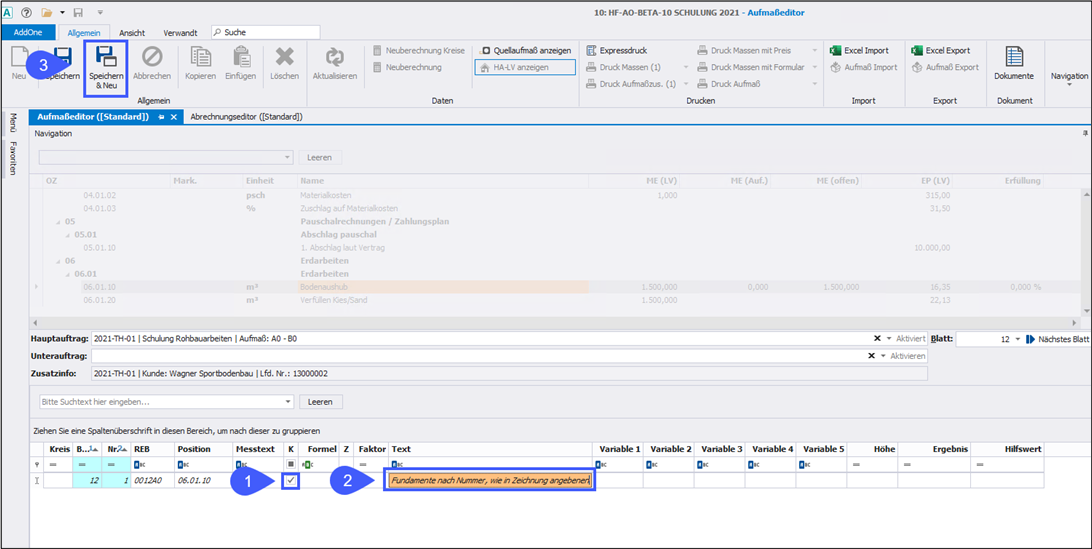1092x549 pixels.
Task: Click the Aktualisieren refresh icon
Action: (334, 59)
